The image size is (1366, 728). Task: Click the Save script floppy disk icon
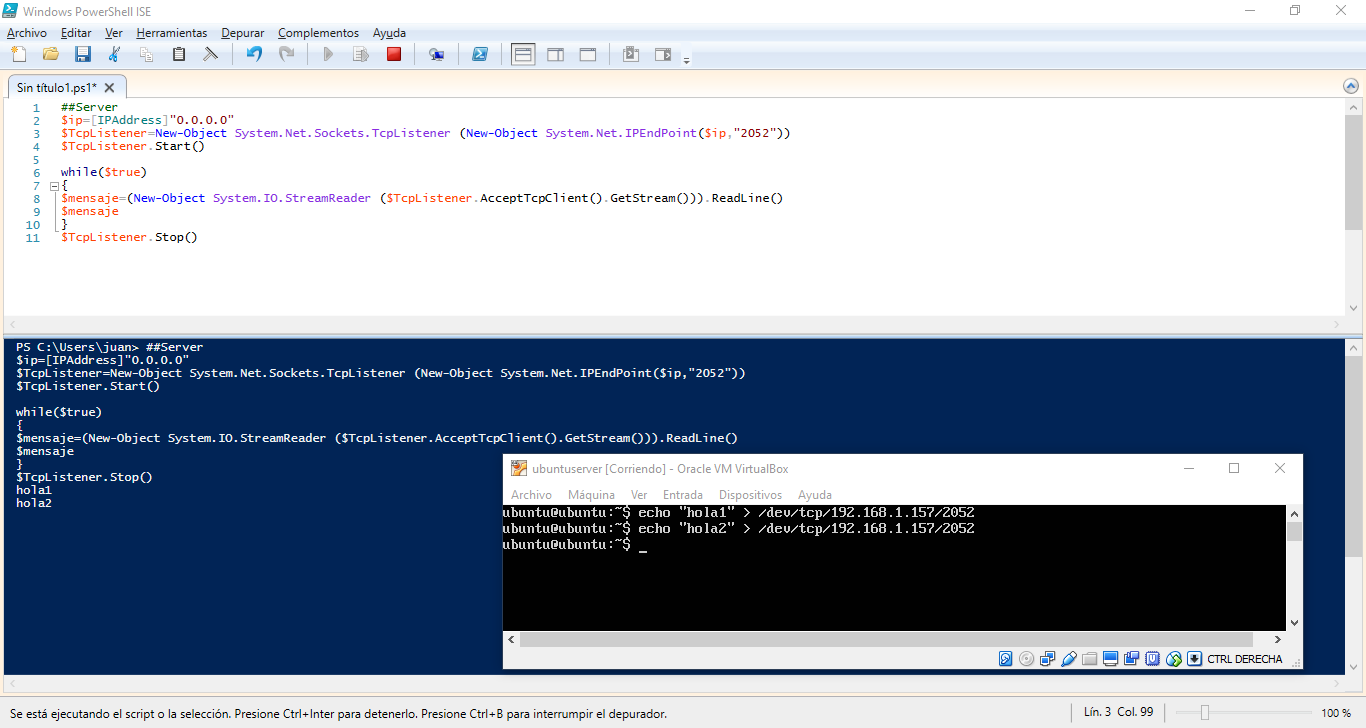(83, 54)
